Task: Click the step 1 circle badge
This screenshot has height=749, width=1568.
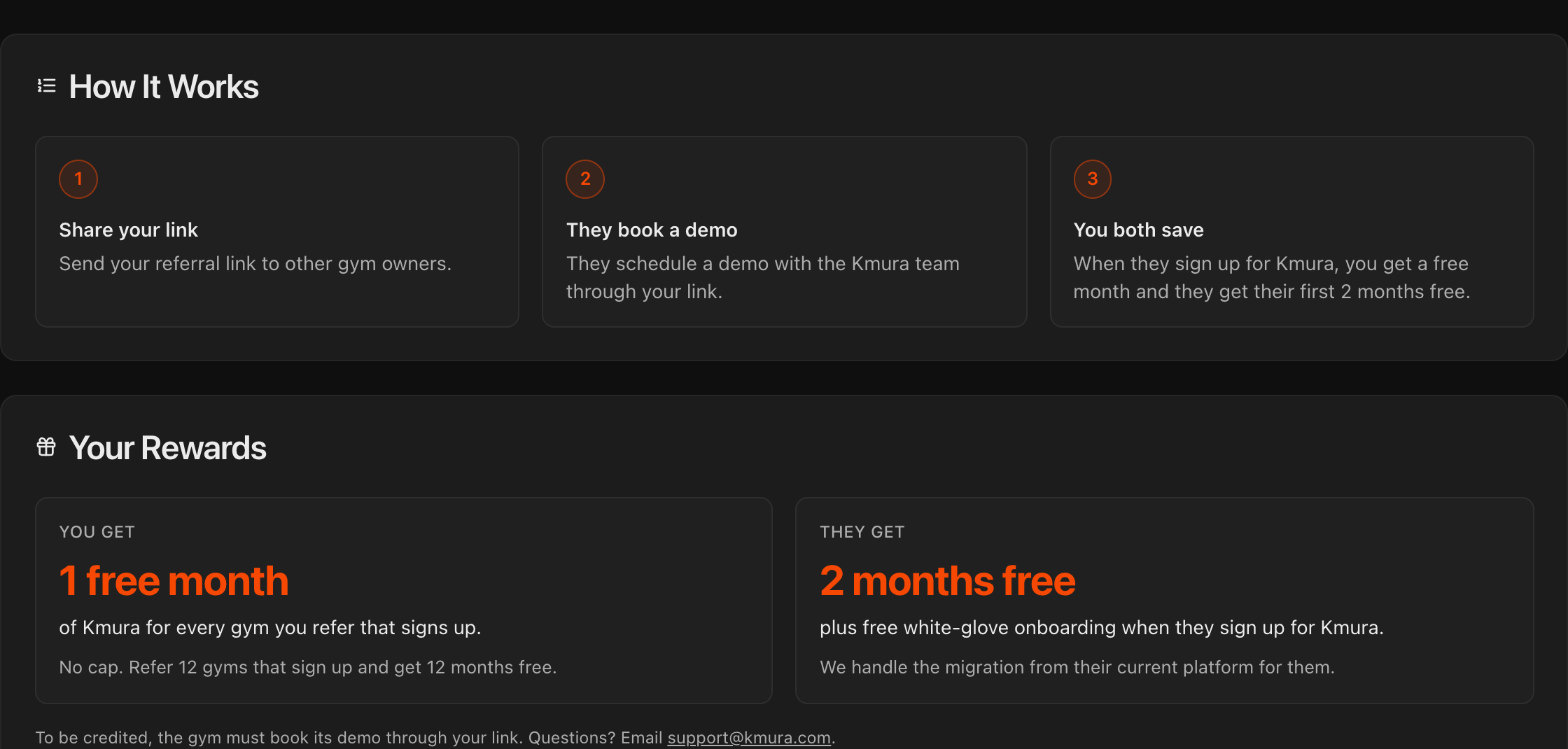Action: (78, 179)
